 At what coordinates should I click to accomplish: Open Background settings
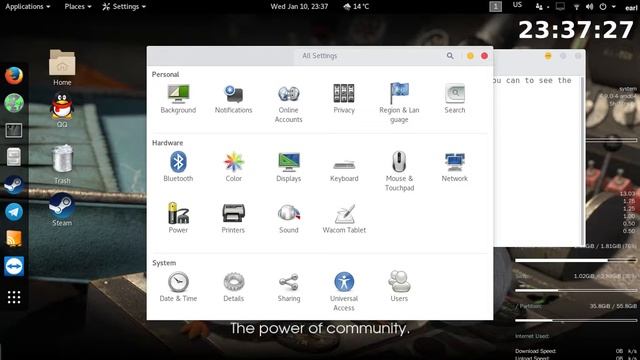click(x=178, y=99)
